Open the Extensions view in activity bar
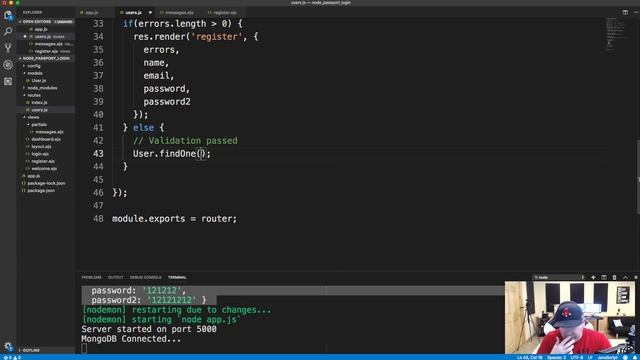Image resolution: width=640 pixels, height=360 pixels. click(x=8, y=81)
